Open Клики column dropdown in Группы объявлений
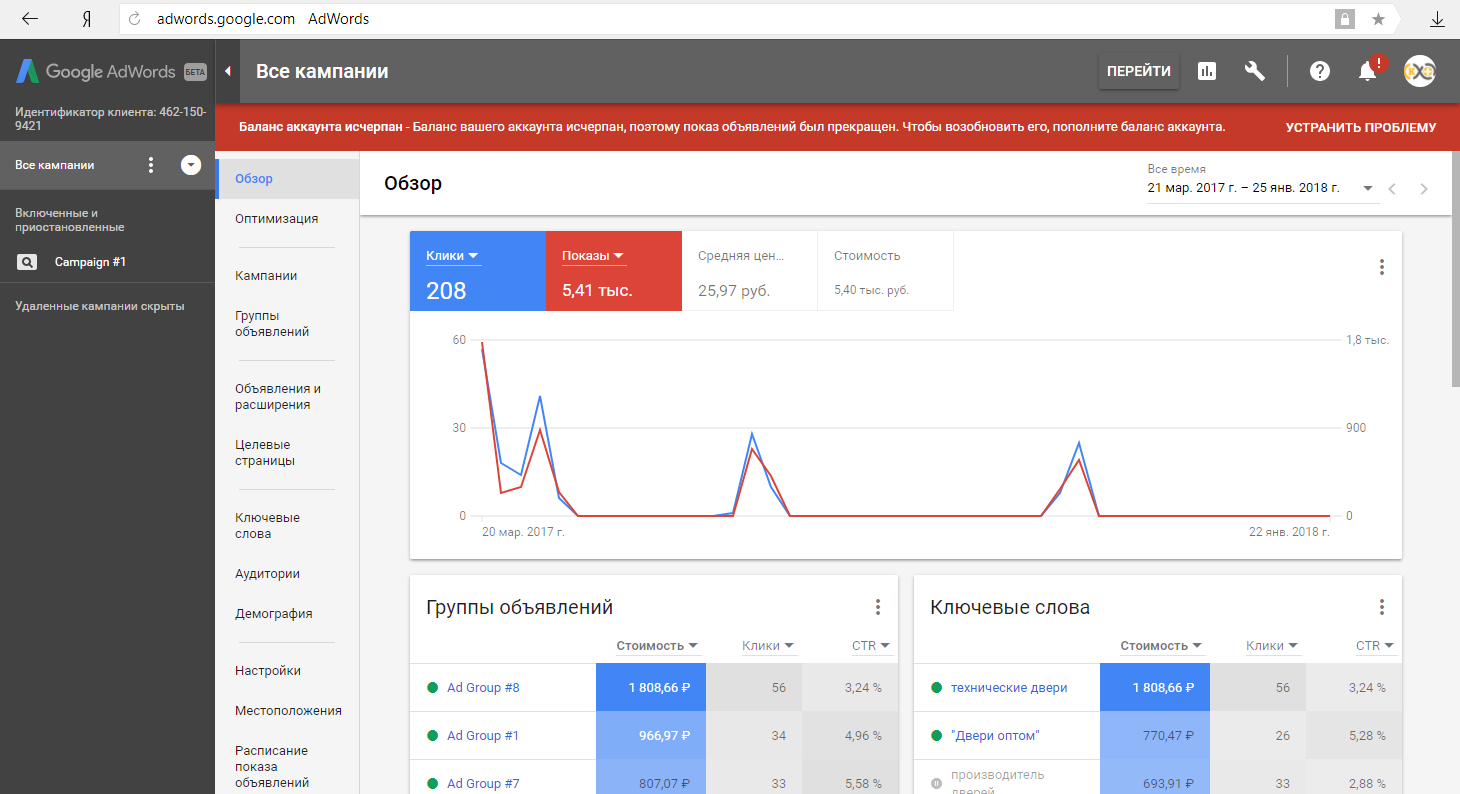This screenshot has width=1460, height=794. (x=769, y=646)
